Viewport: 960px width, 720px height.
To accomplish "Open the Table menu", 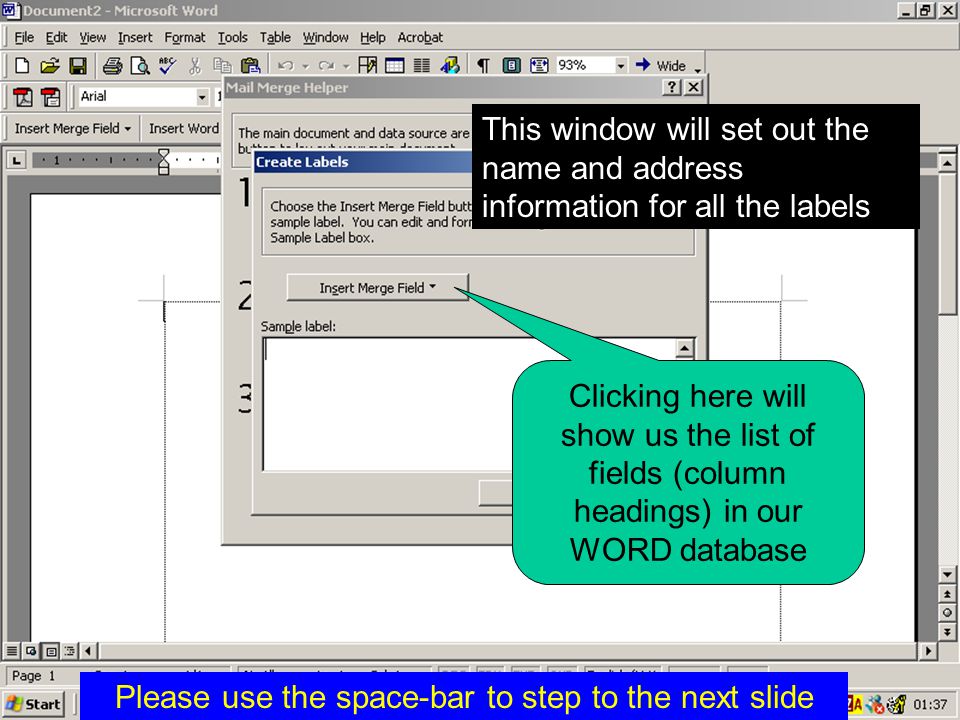I will (x=275, y=38).
